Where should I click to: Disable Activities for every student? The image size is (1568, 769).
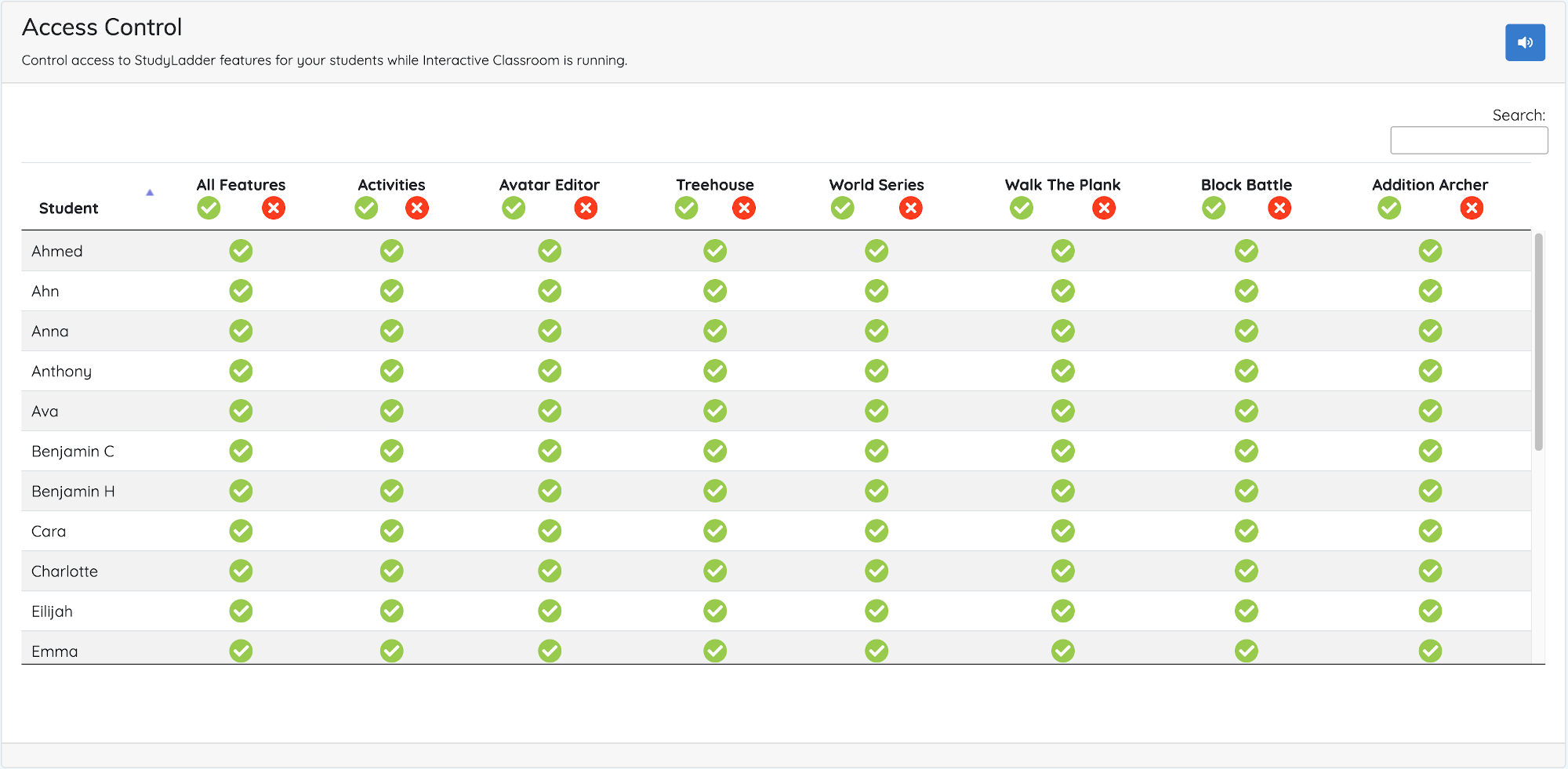point(416,208)
